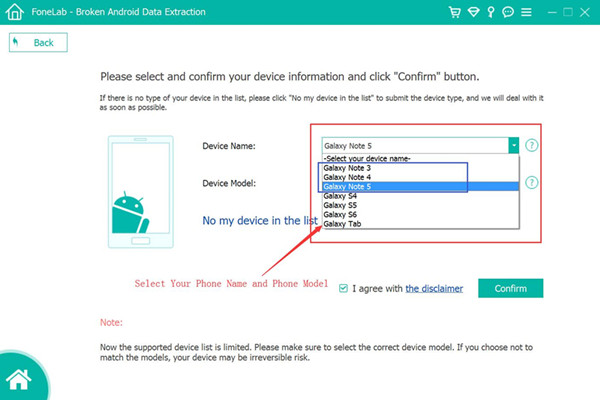Choose highlighted Galaxy Note 5 option

tap(420, 187)
